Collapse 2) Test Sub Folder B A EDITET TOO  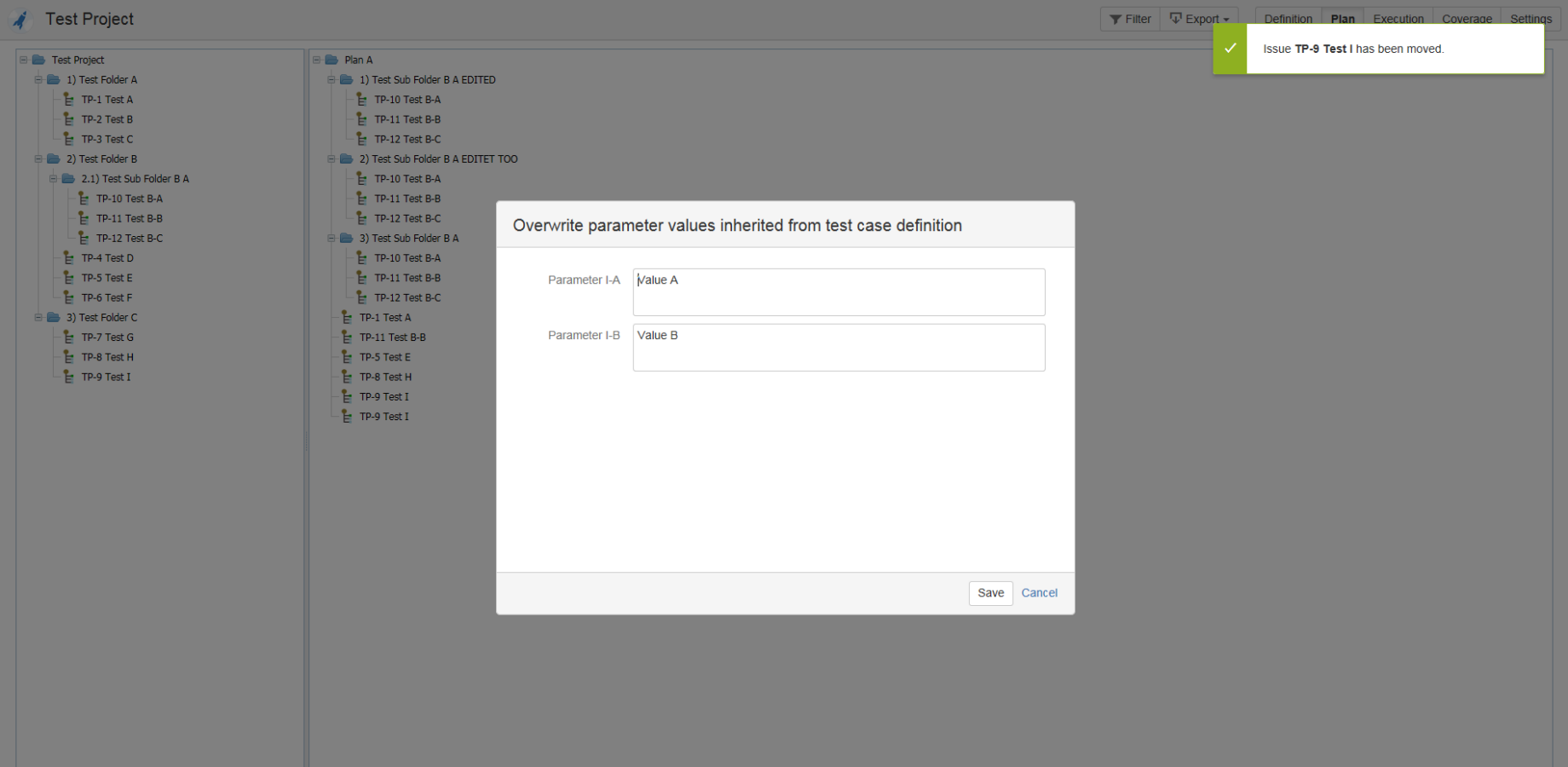[331, 159]
